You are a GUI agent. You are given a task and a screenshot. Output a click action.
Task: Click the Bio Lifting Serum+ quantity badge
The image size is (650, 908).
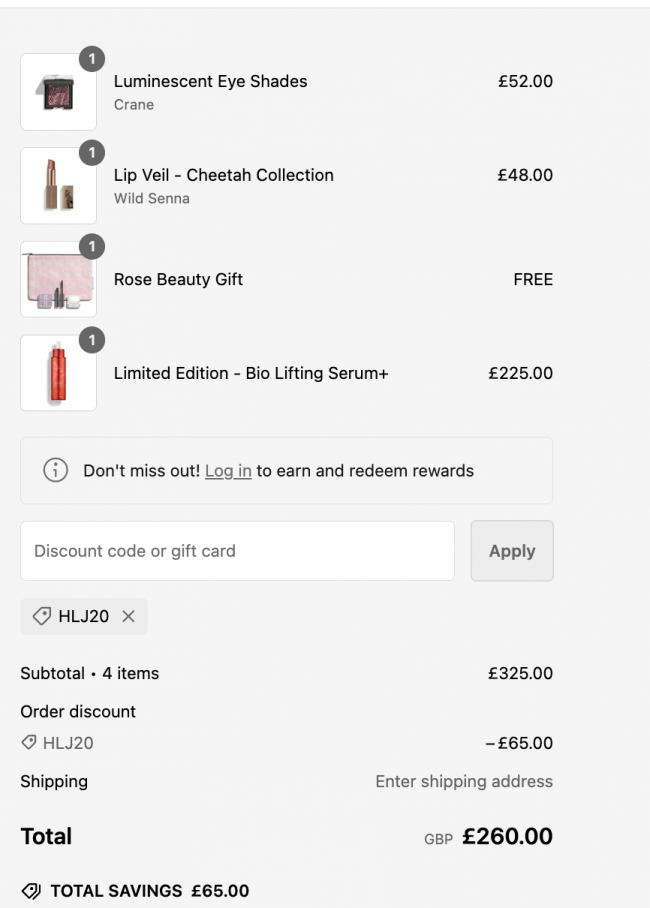91,341
